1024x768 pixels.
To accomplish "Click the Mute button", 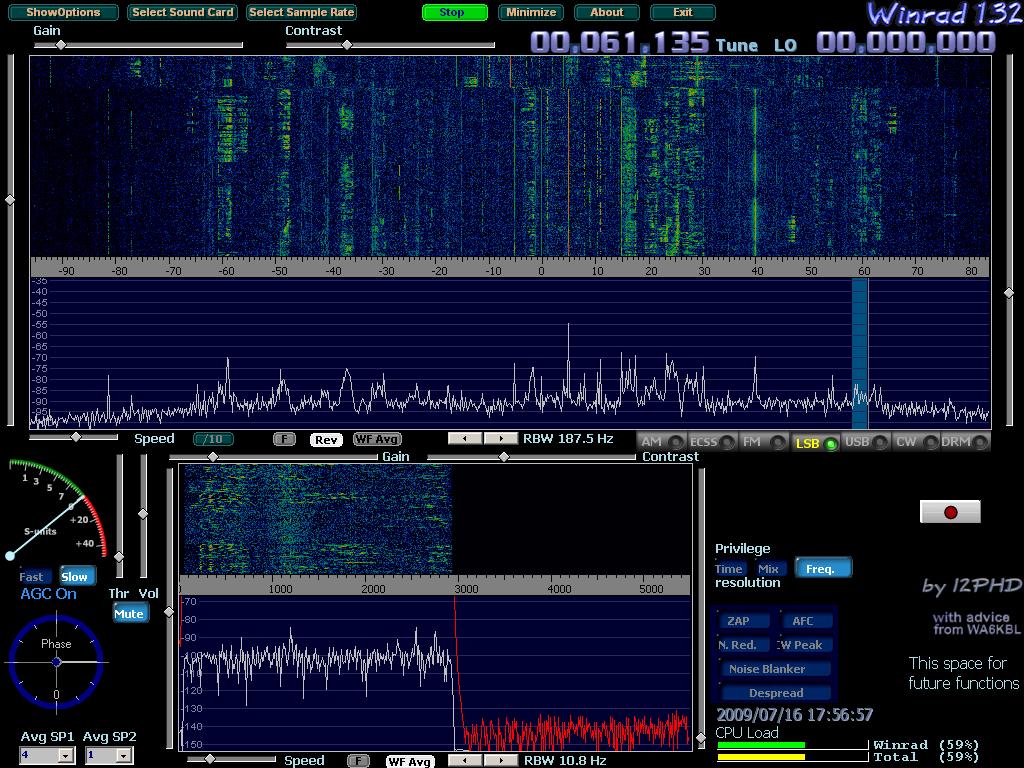I will [x=129, y=614].
